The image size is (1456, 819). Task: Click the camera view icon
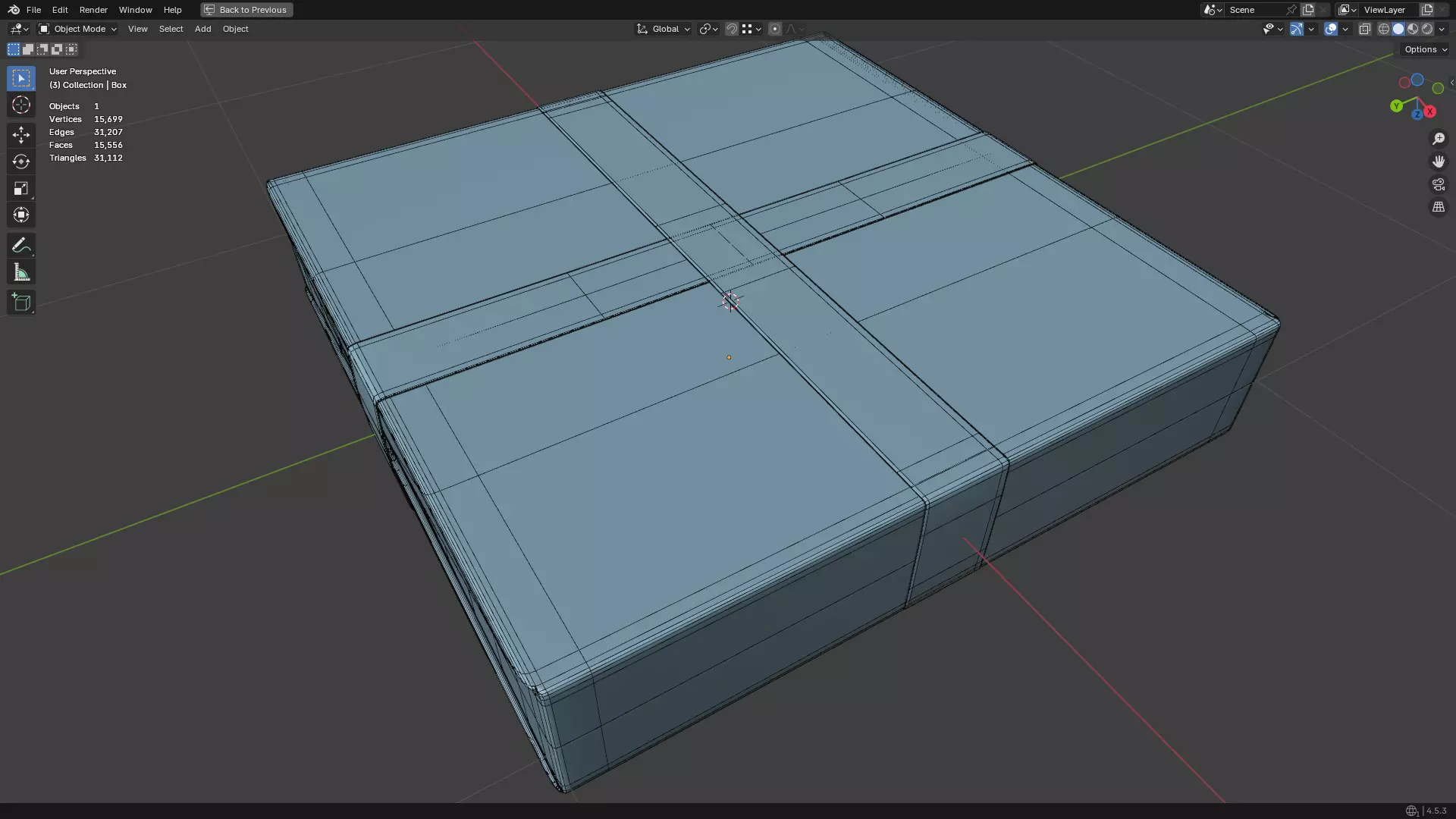click(1438, 184)
